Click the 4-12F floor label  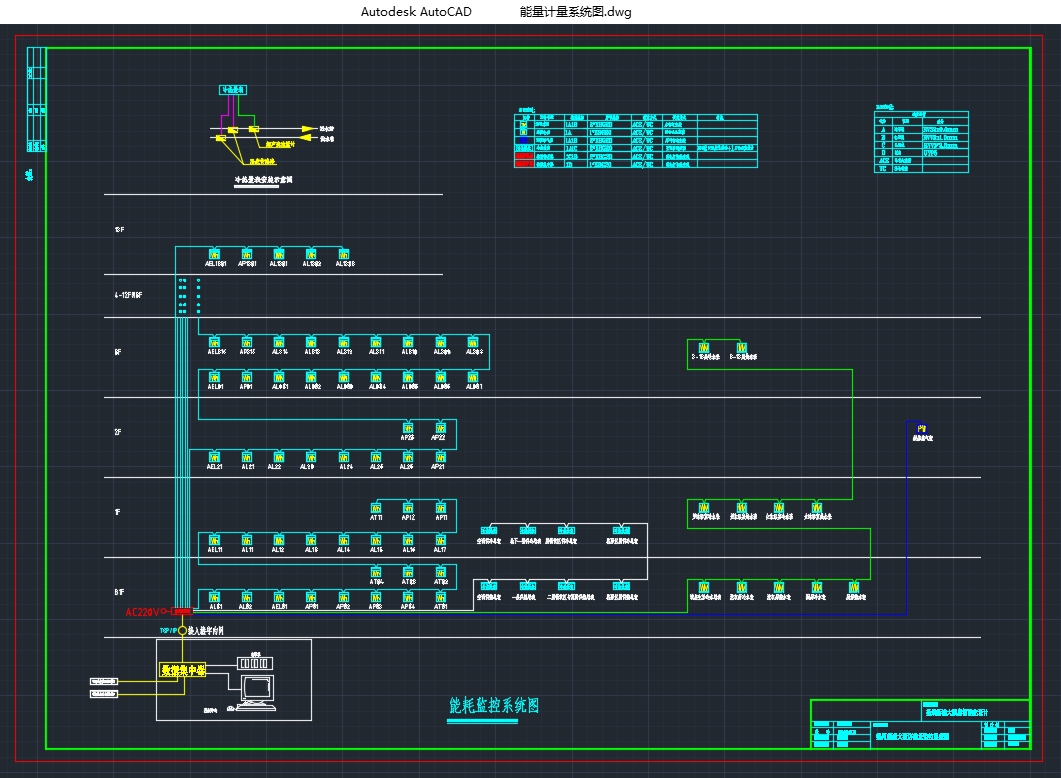tap(128, 296)
